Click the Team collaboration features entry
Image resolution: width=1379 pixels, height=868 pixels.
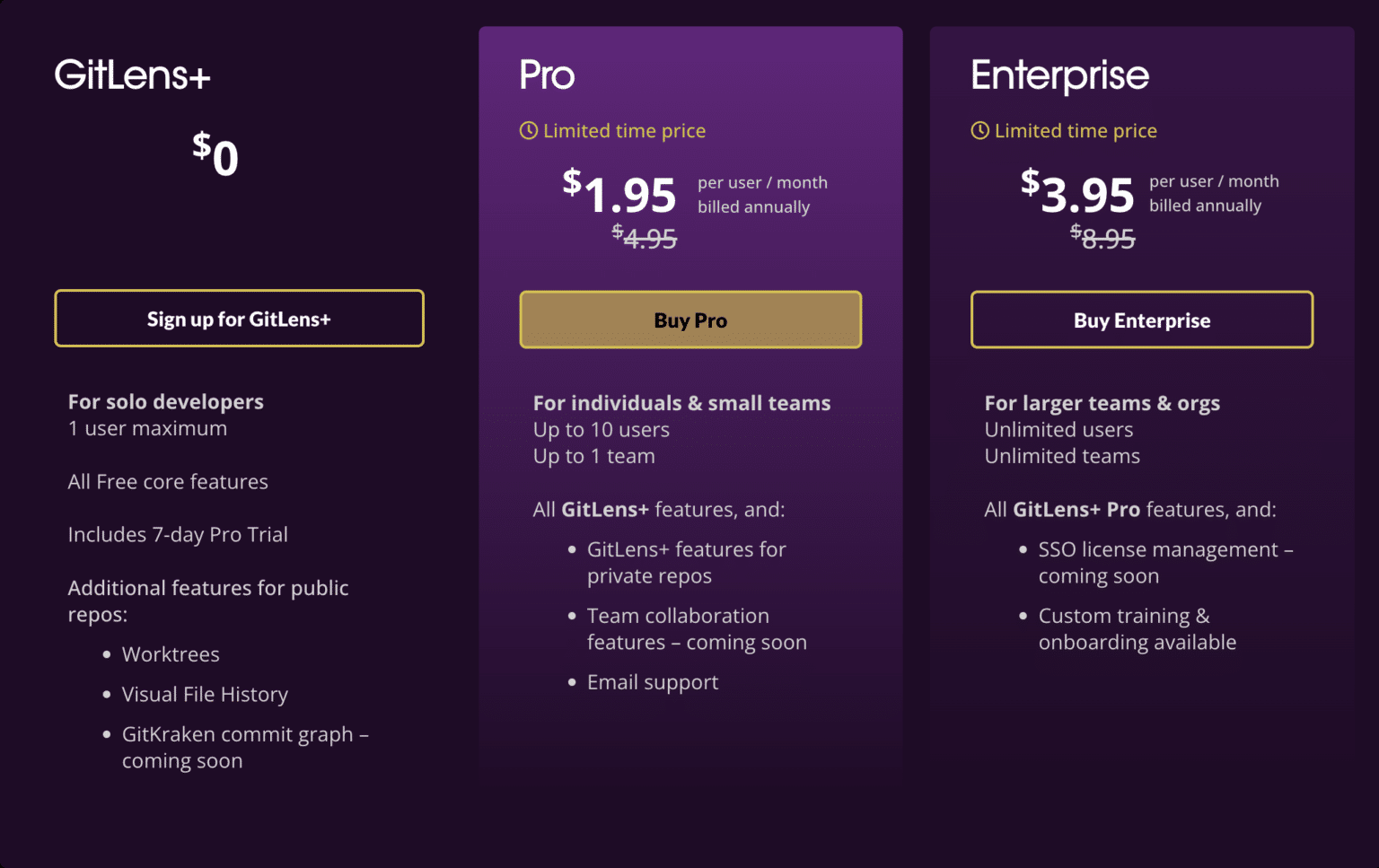(697, 628)
